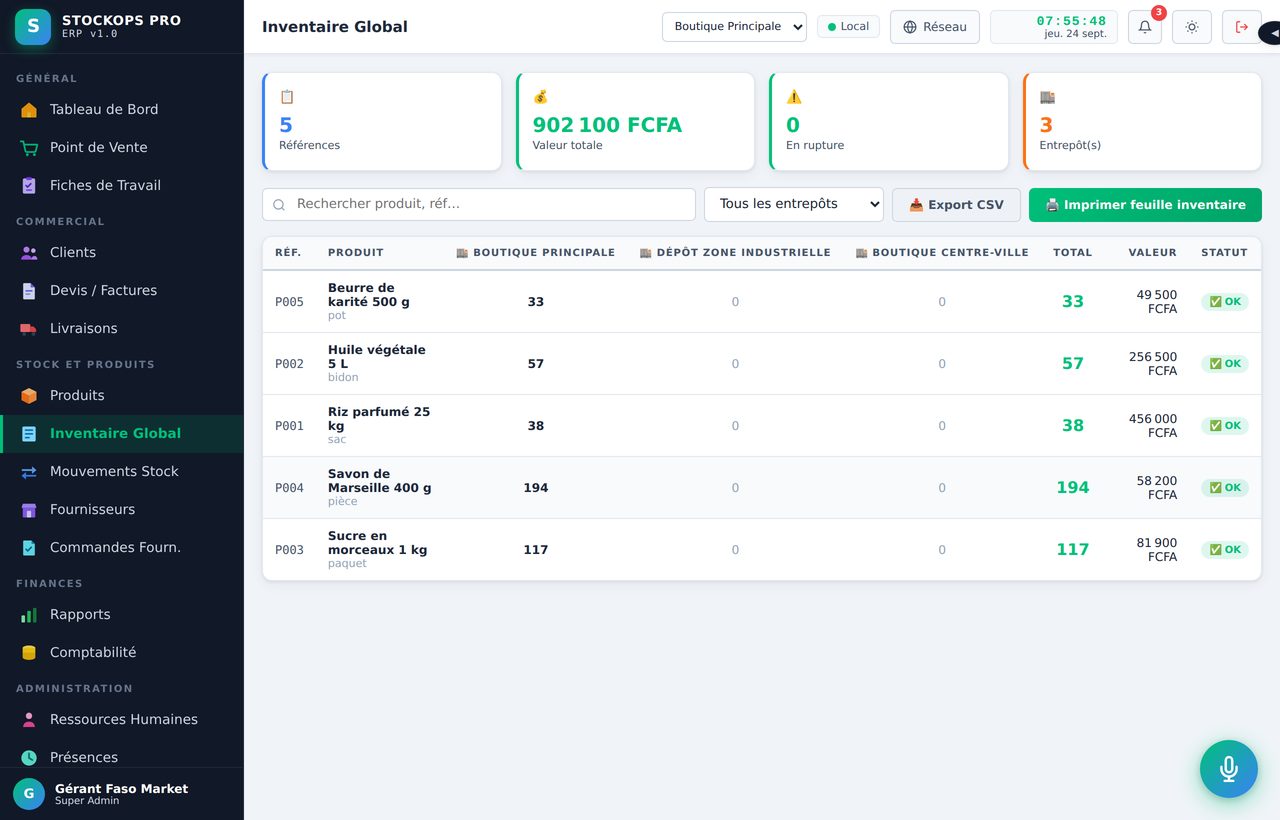Viewport: 1280px width, 820px height.
Task: Click the En rupture alert card
Action: [x=889, y=121]
